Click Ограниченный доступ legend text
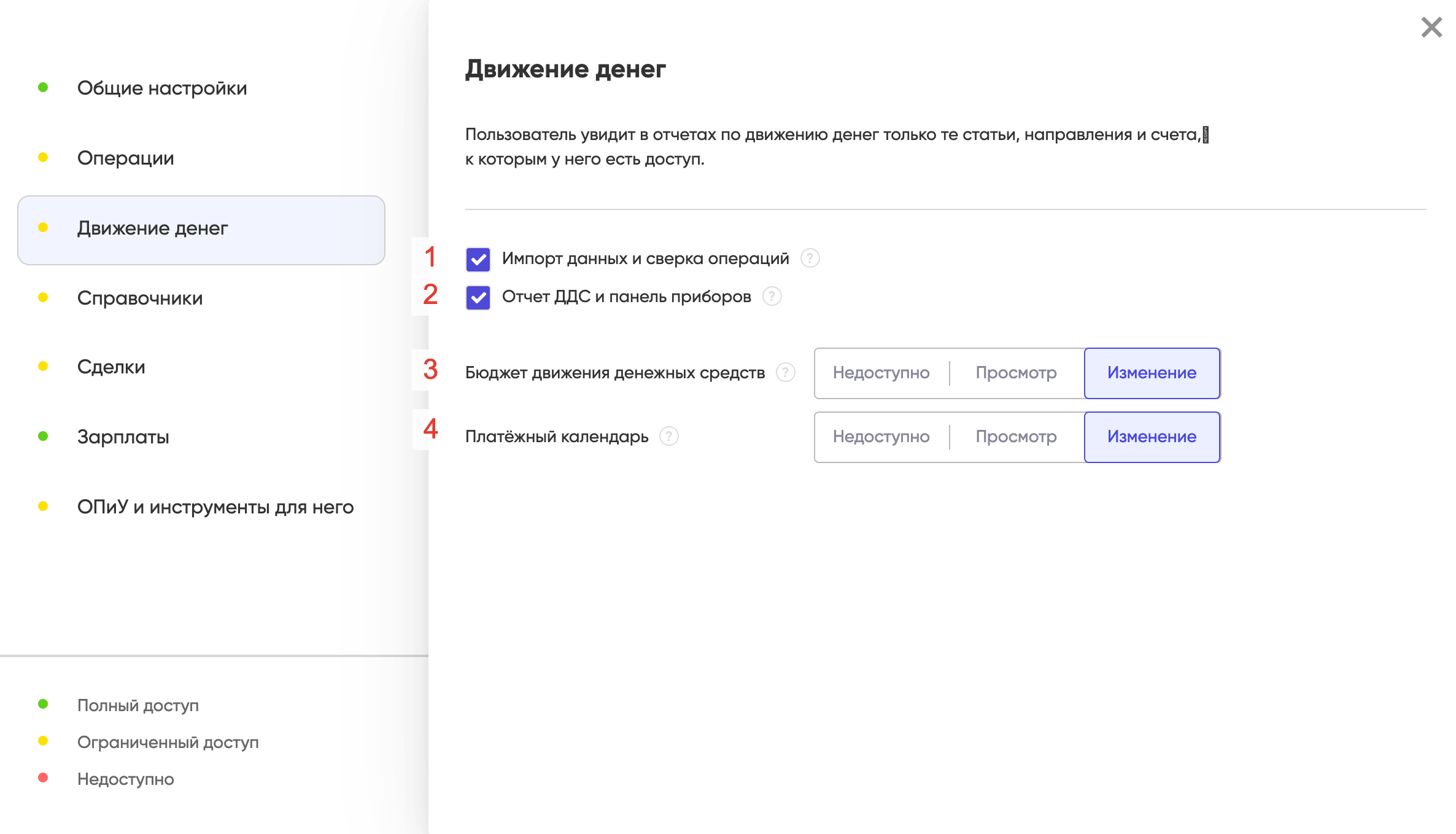The image size is (1456, 834). [x=168, y=742]
